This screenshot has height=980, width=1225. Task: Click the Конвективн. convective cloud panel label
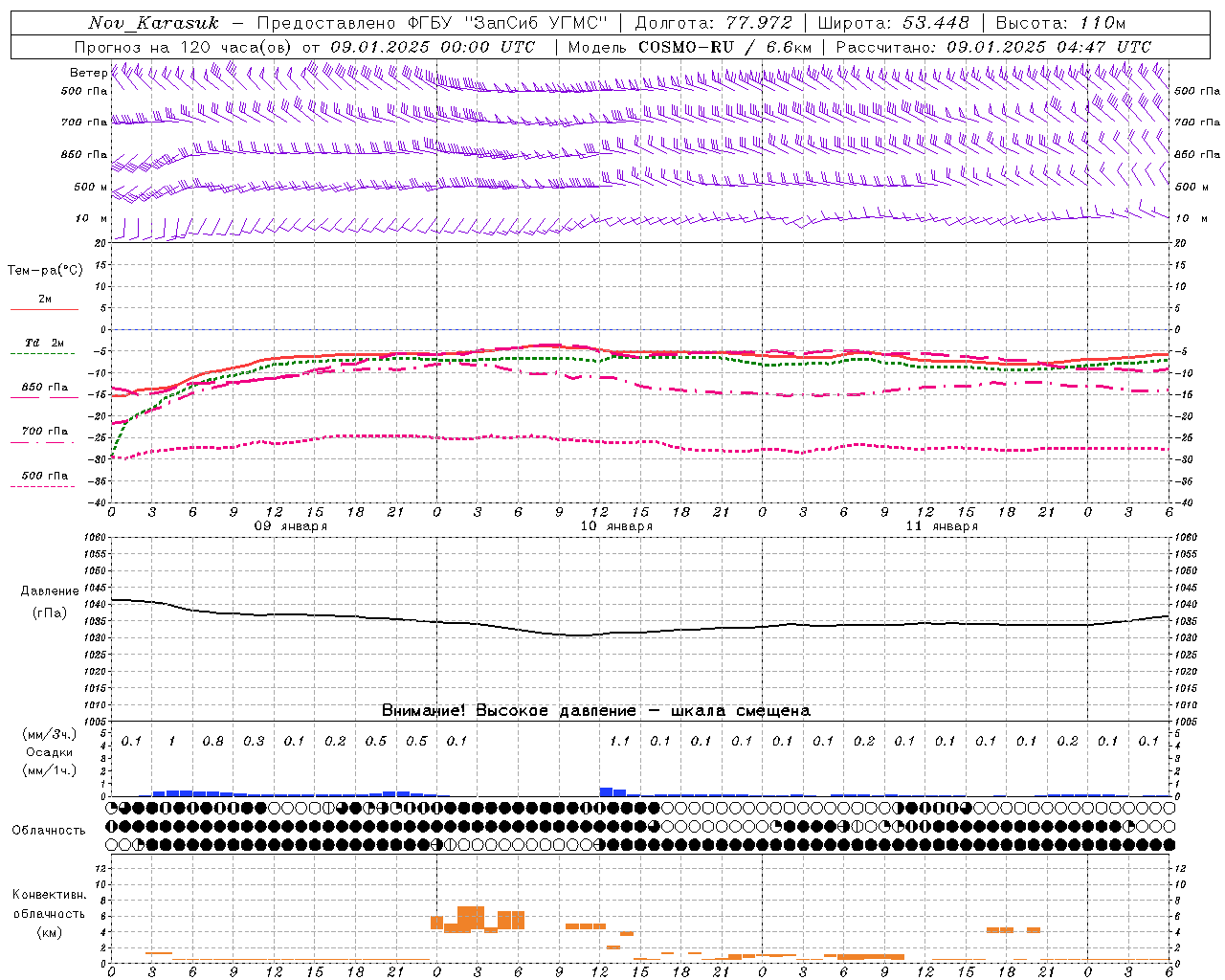pyautogui.click(x=50, y=895)
